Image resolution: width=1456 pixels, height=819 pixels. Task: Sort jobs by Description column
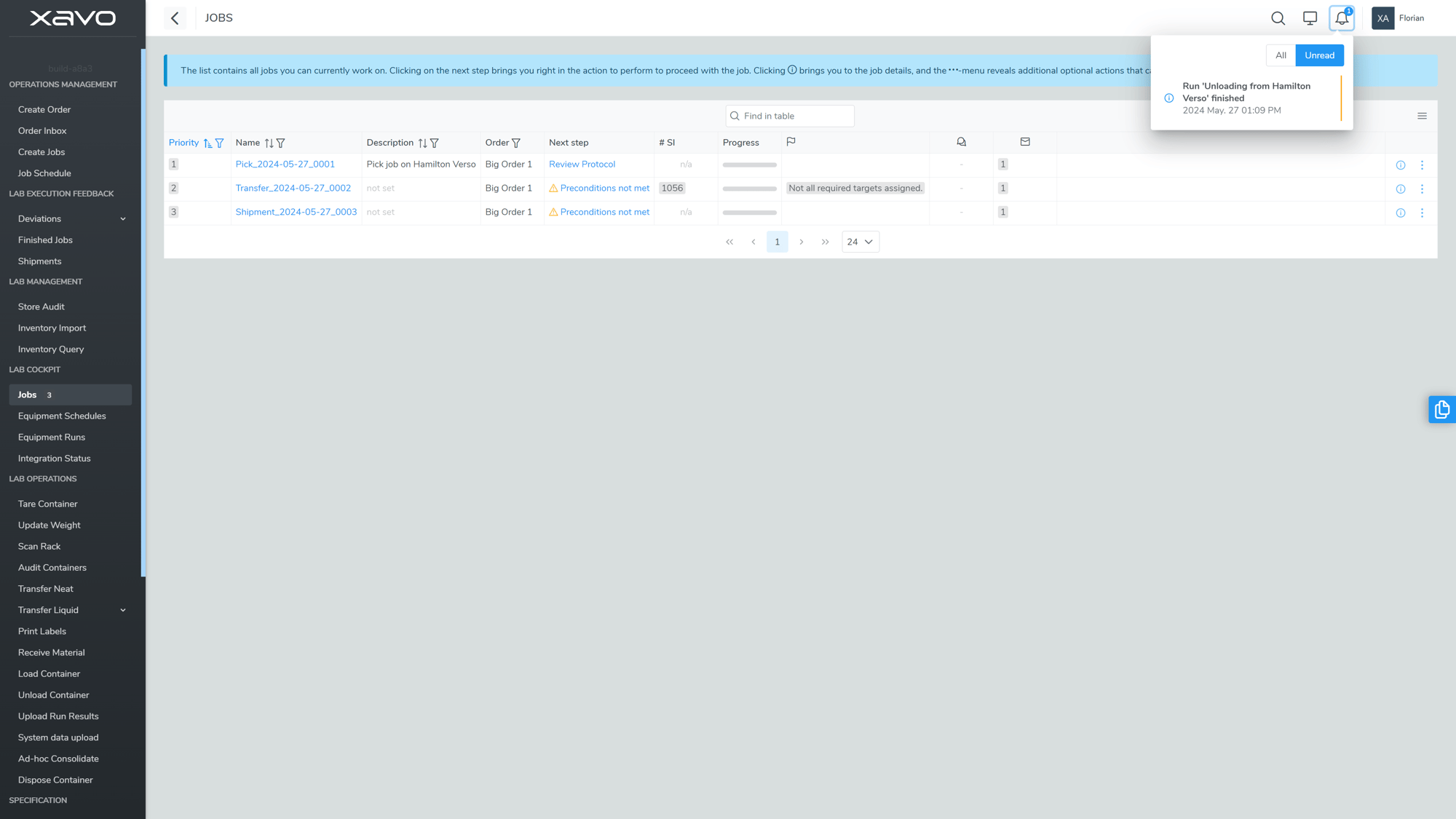422,143
